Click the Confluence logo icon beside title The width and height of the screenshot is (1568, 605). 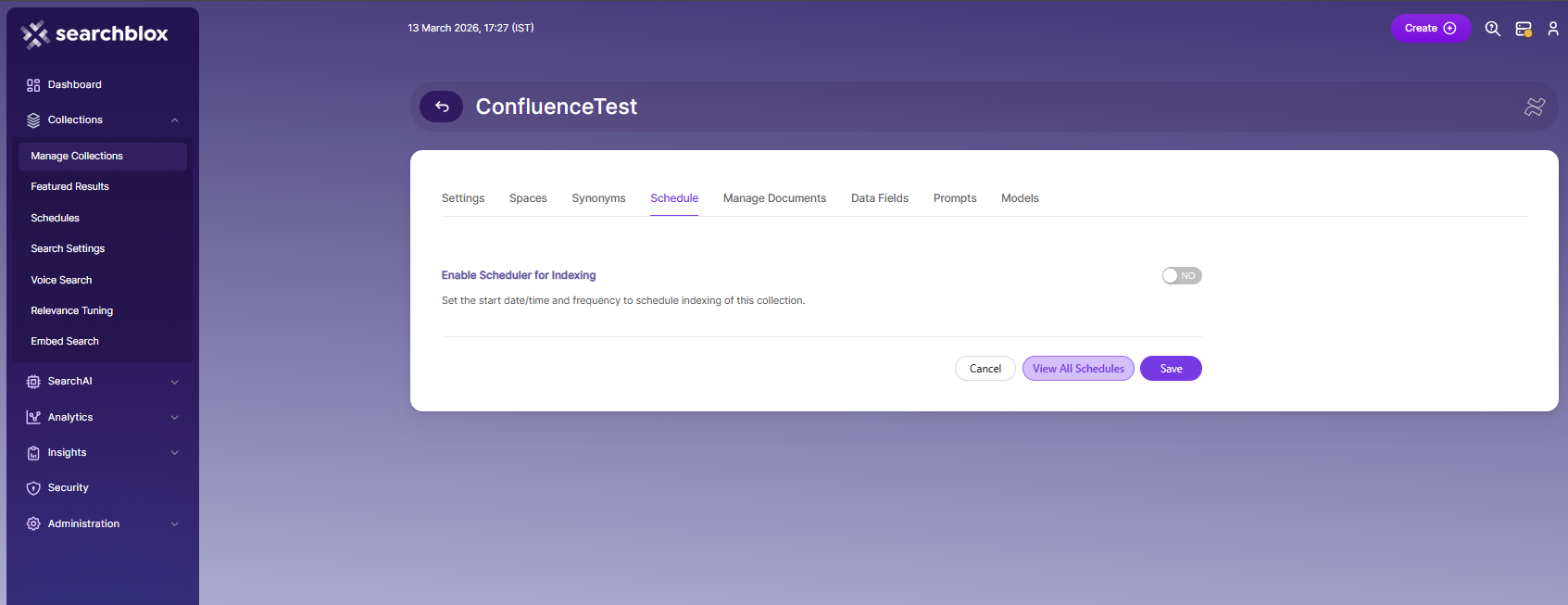(1535, 107)
